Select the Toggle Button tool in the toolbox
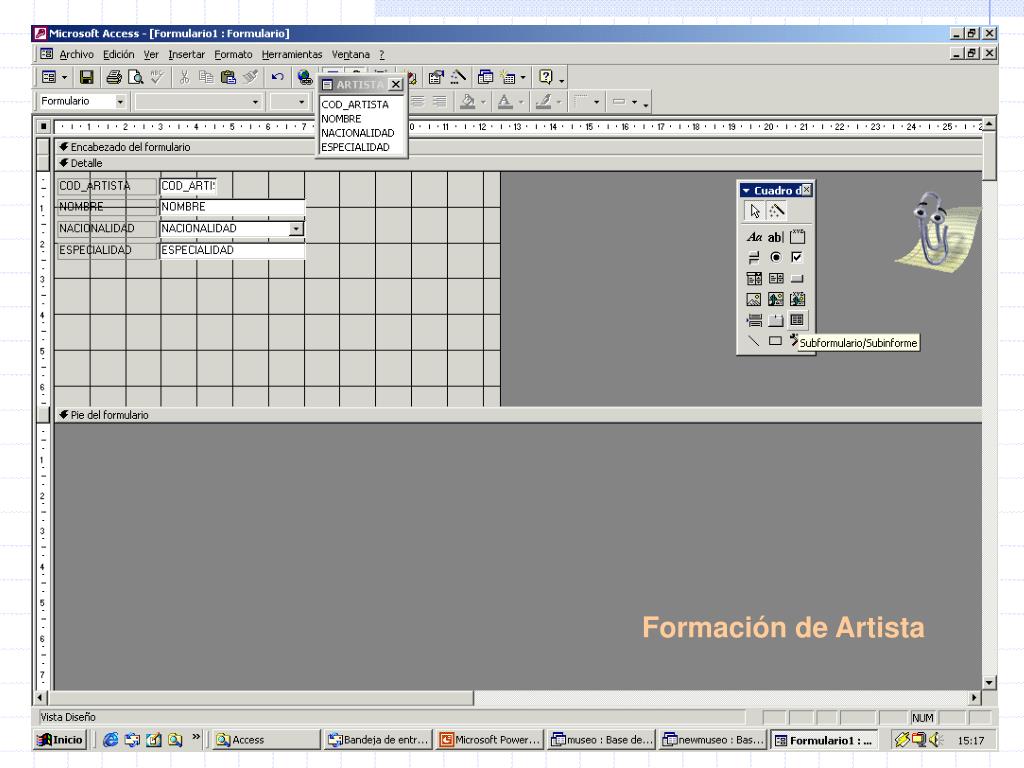 point(754,257)
